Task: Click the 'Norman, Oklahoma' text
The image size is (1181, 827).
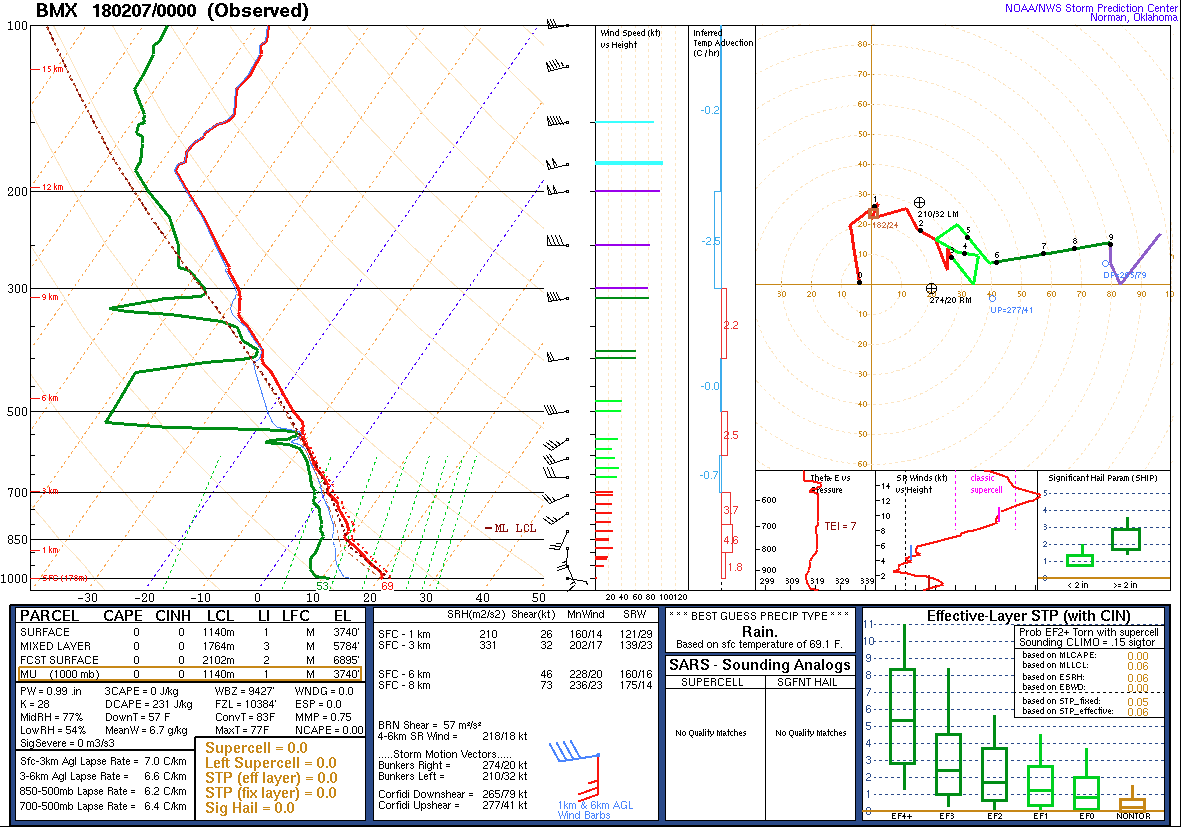Action: (x=1134, y=17)
